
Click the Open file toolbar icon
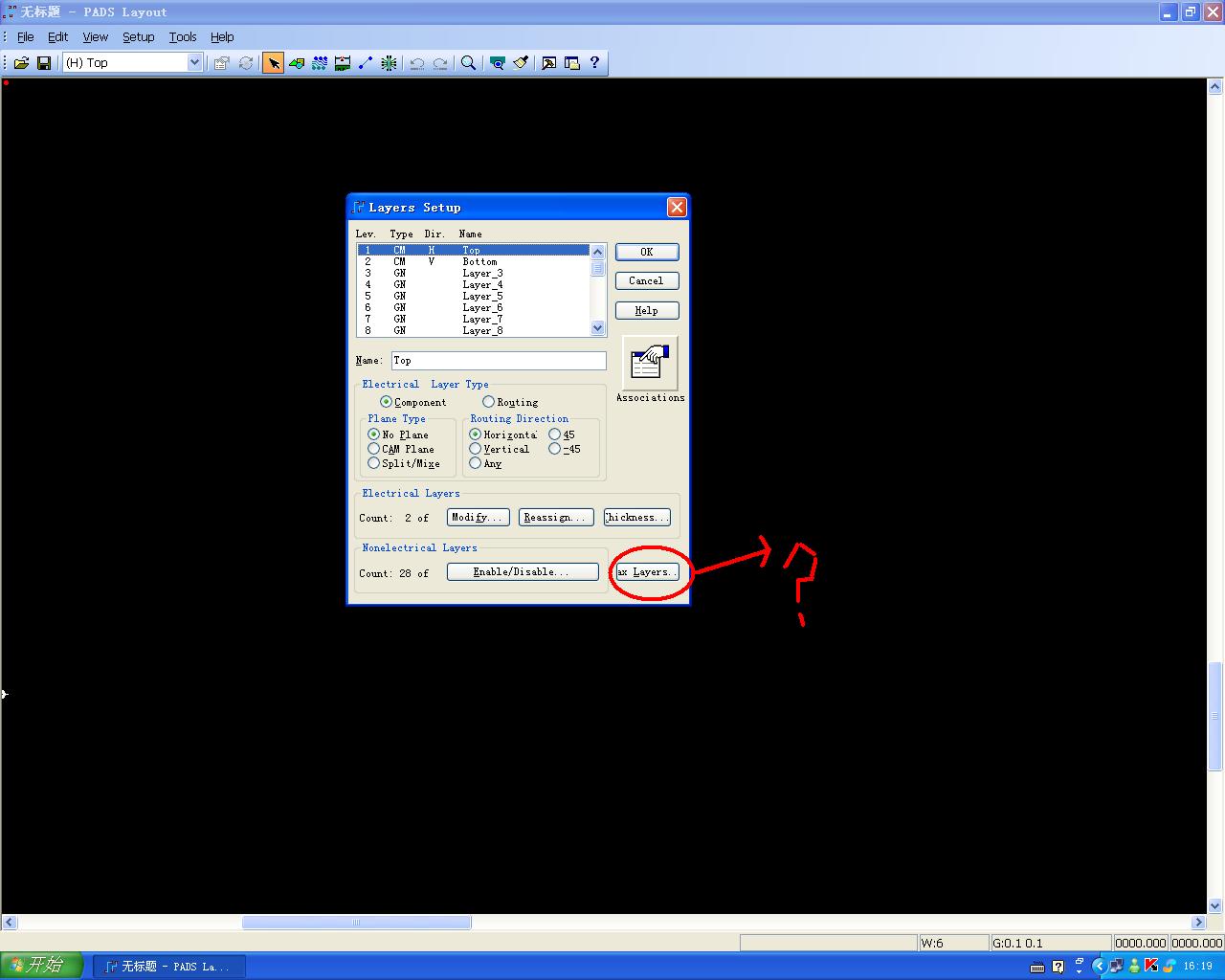(x=21, y=63)
